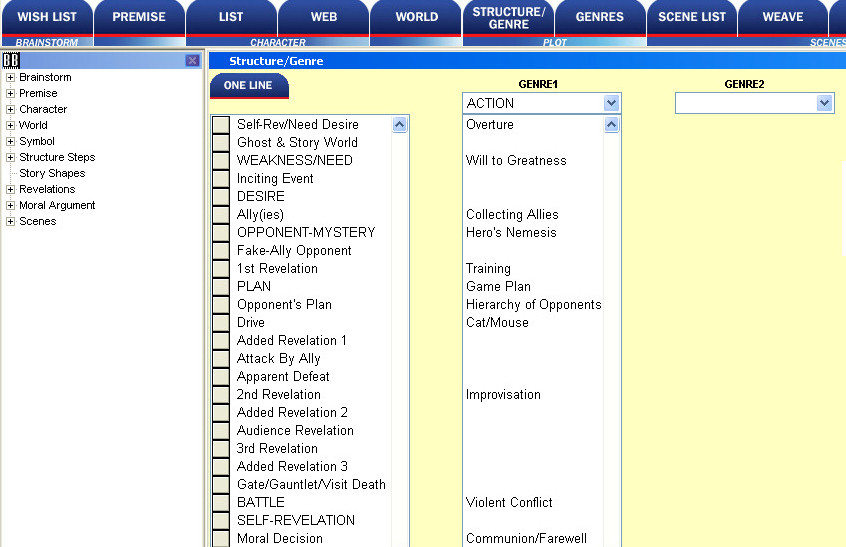Click the panel icon atop the sidebar
Image resolution: width=846 pixels, height=547 pixels.
point(11,61)
